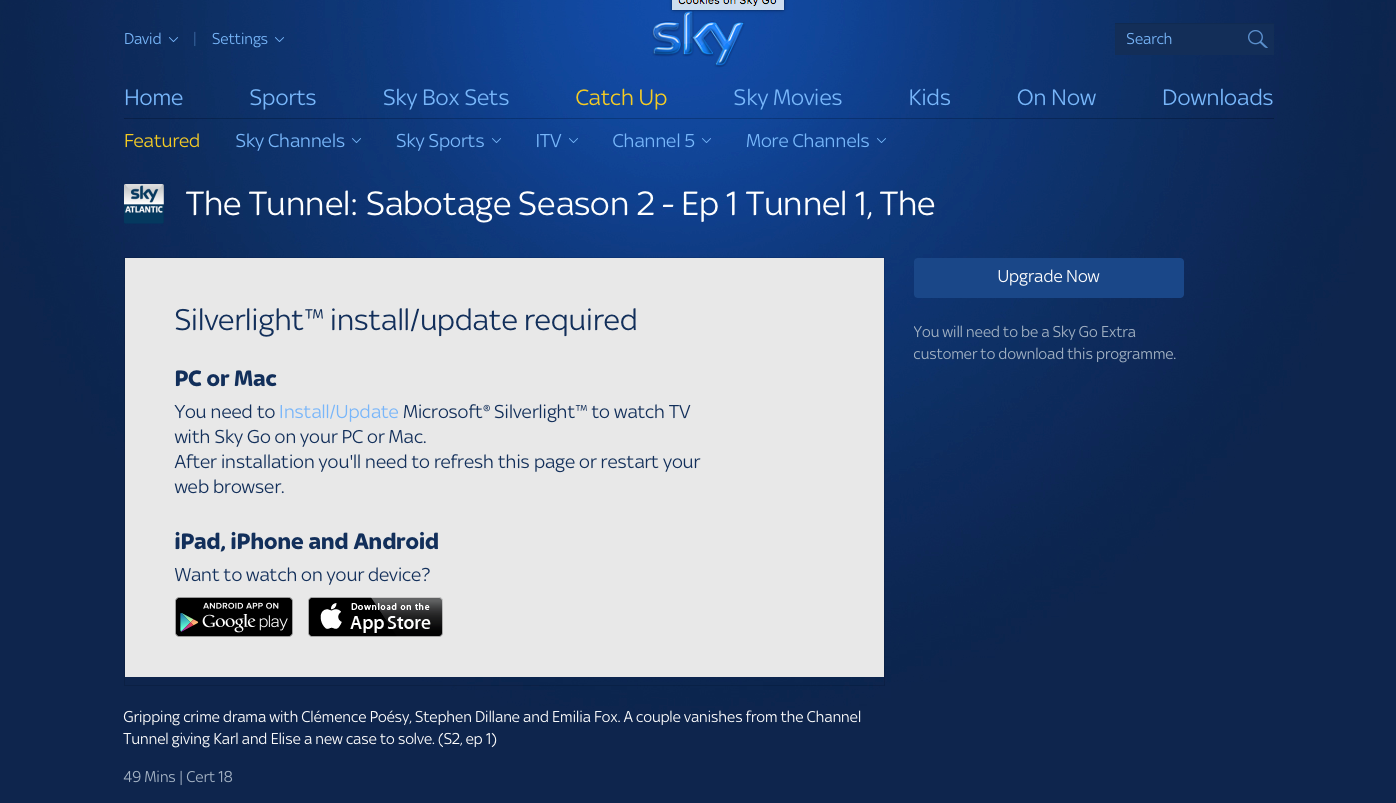Click the Sky Atlantic channel logo
1396x803 pixels.
(x=144, y=202)
